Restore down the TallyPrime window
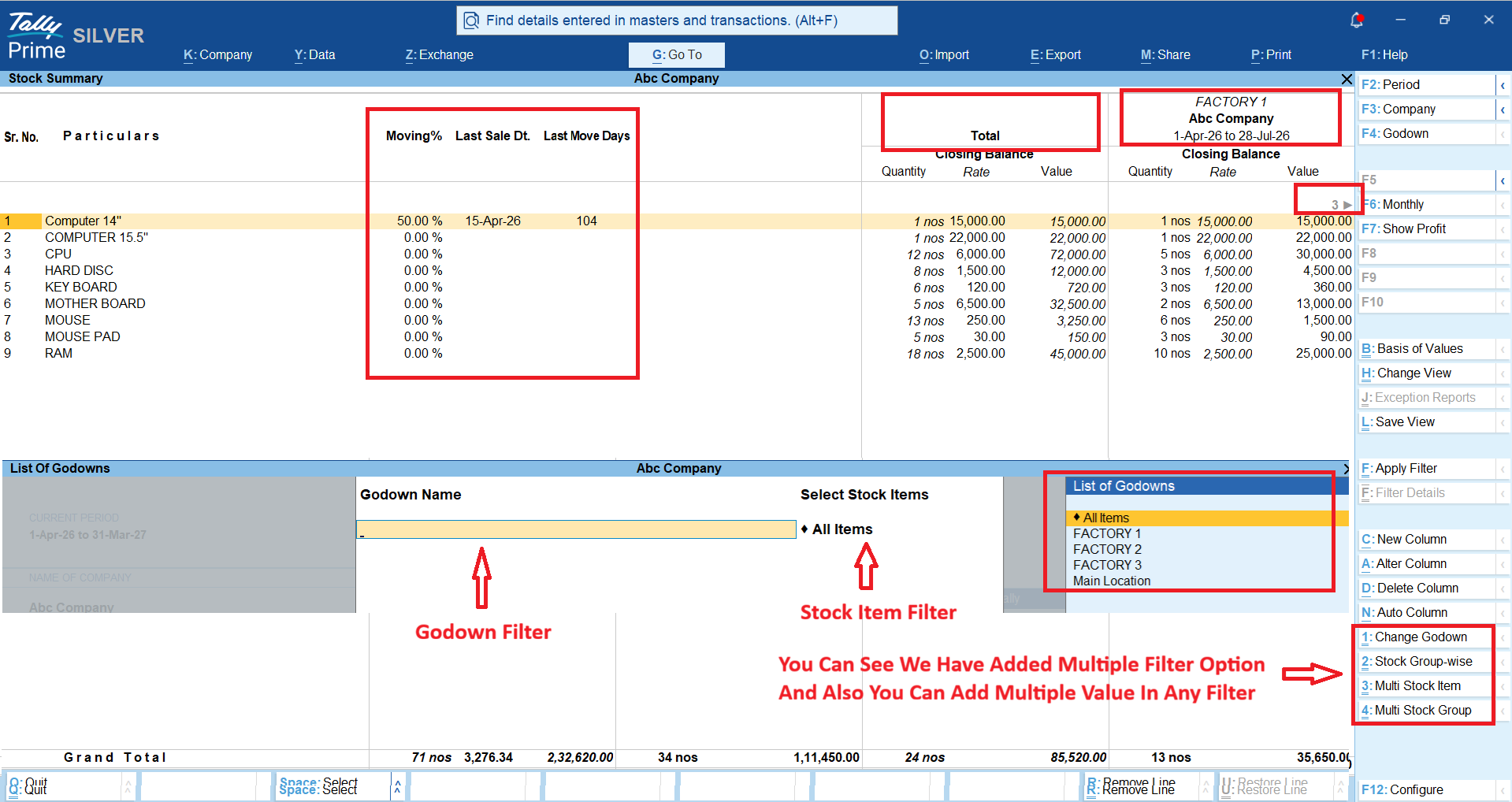Image resolution: width=1512 pixels, height=802 pixels. (1444, 20)
